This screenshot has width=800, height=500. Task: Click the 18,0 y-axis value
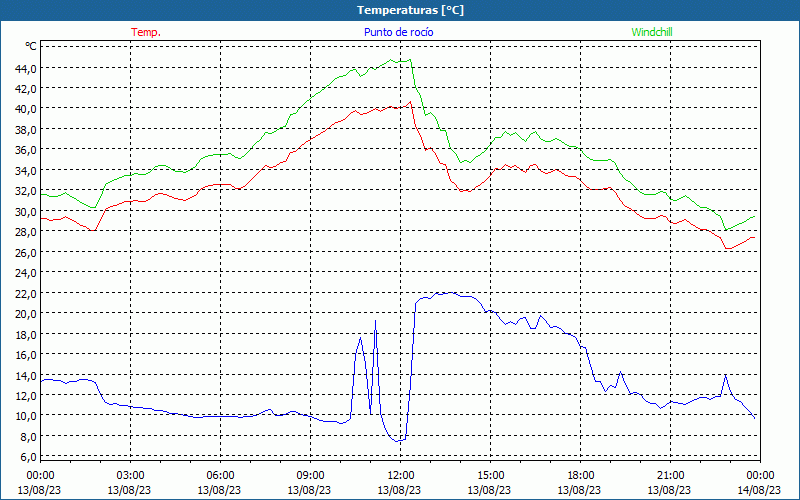(x=26, y=334)
